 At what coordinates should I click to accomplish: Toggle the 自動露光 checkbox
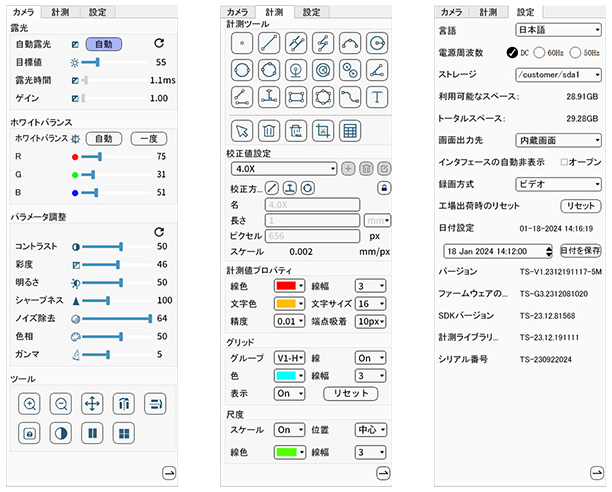(75, 45)
